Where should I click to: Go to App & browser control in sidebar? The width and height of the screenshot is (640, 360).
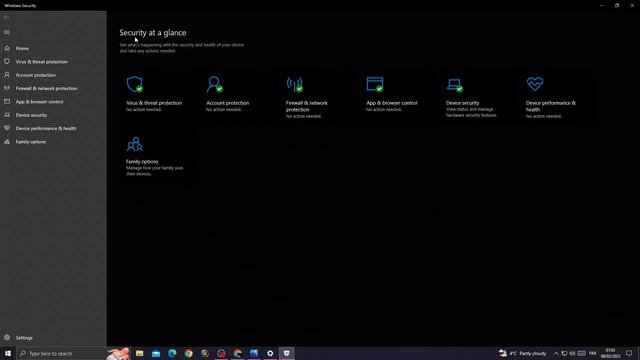pyautogui.click(x=53, y=102)
